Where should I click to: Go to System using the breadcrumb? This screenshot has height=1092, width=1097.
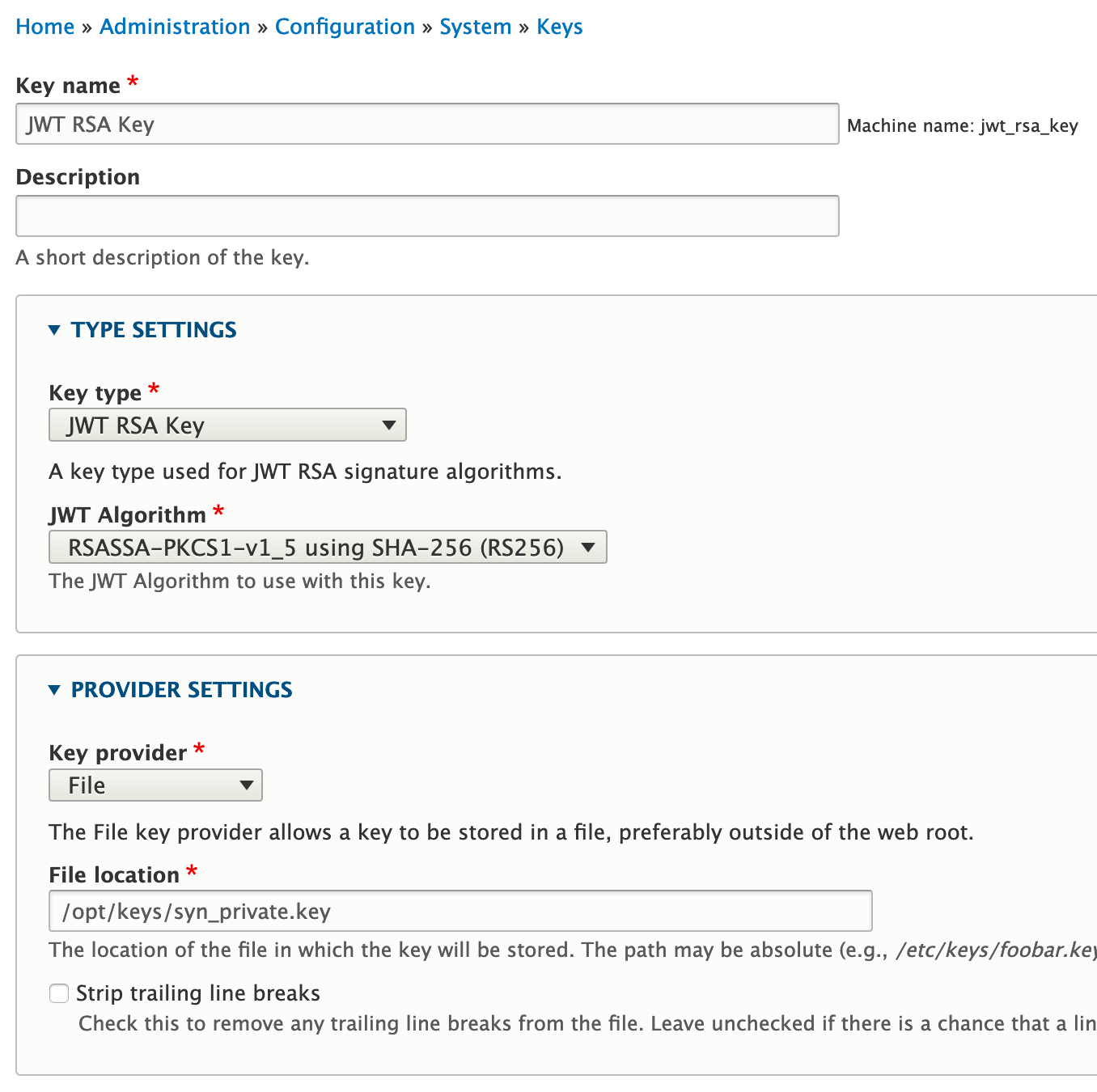click(x=476, y=26)
